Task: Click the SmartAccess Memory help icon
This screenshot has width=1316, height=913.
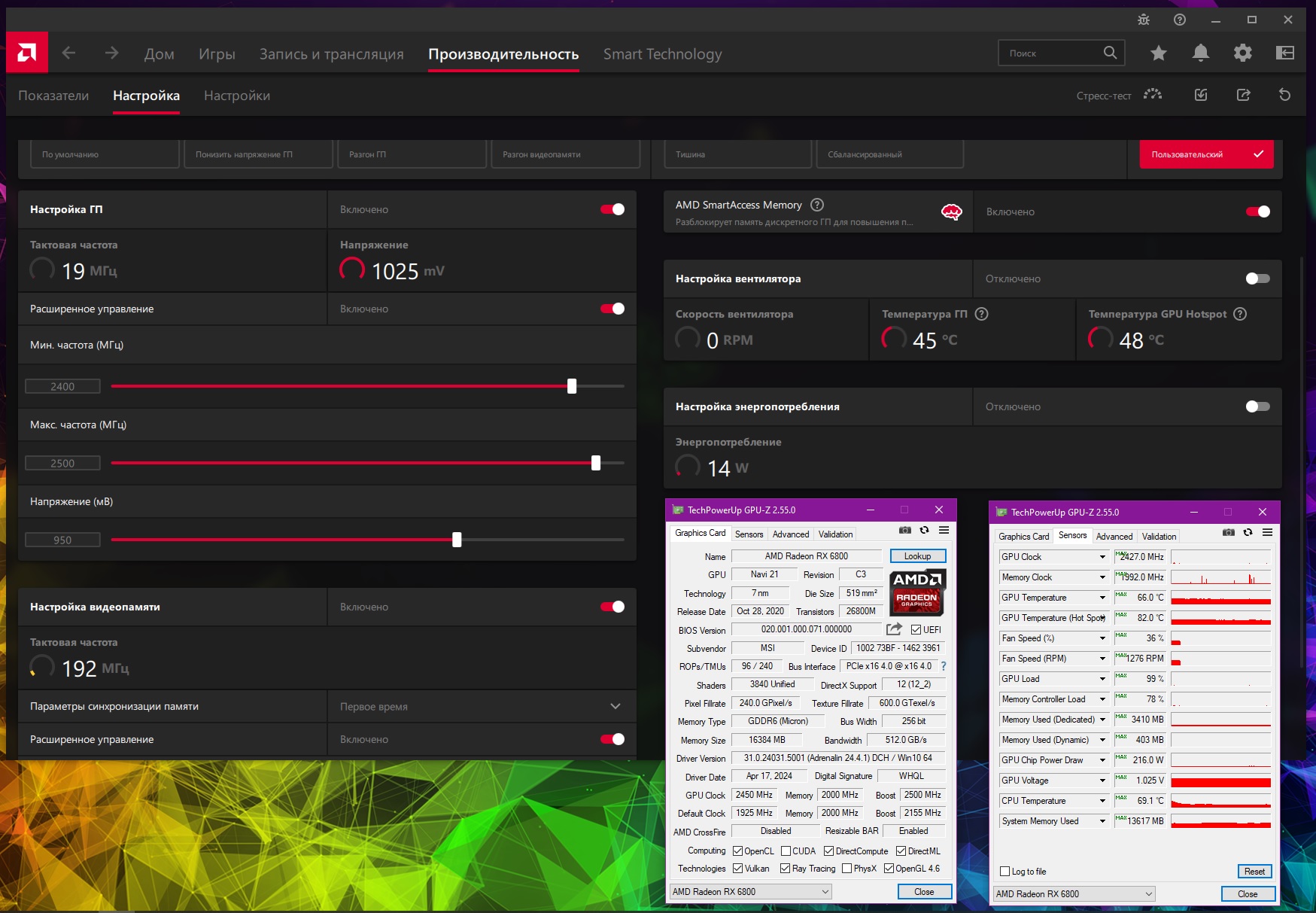Action: 817,205
